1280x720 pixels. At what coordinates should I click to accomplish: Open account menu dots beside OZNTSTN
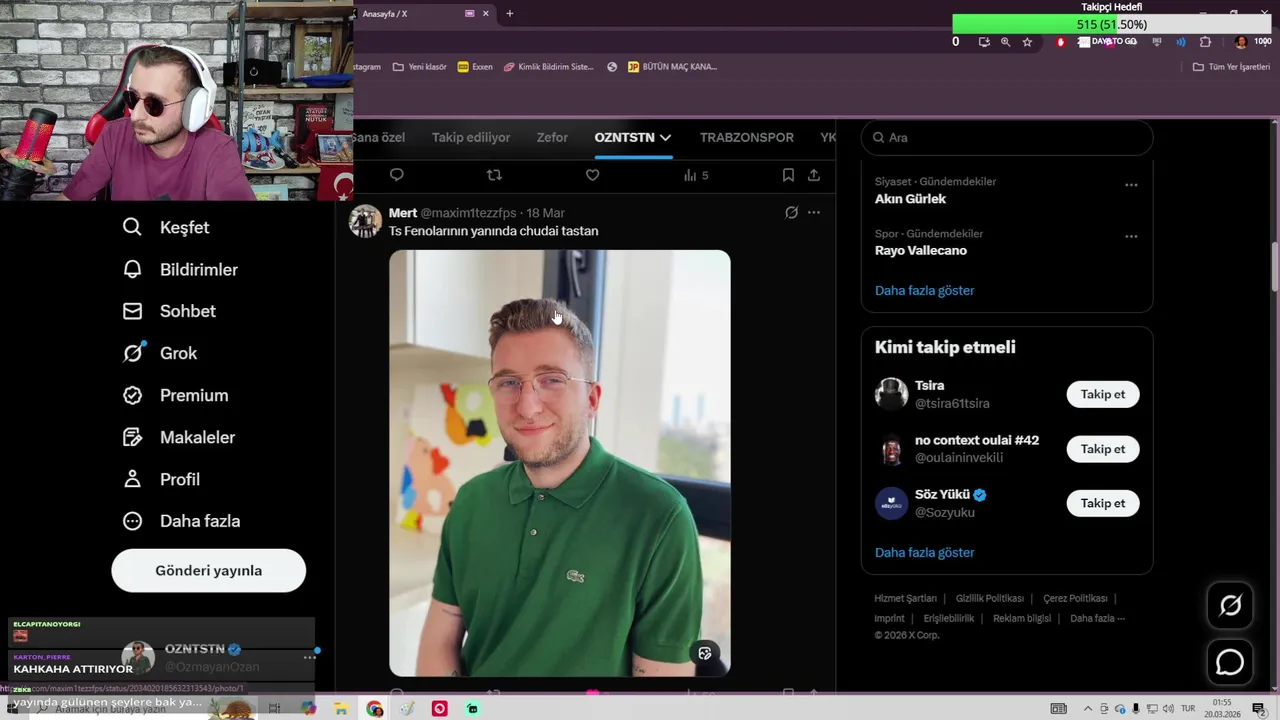point(310,658)
